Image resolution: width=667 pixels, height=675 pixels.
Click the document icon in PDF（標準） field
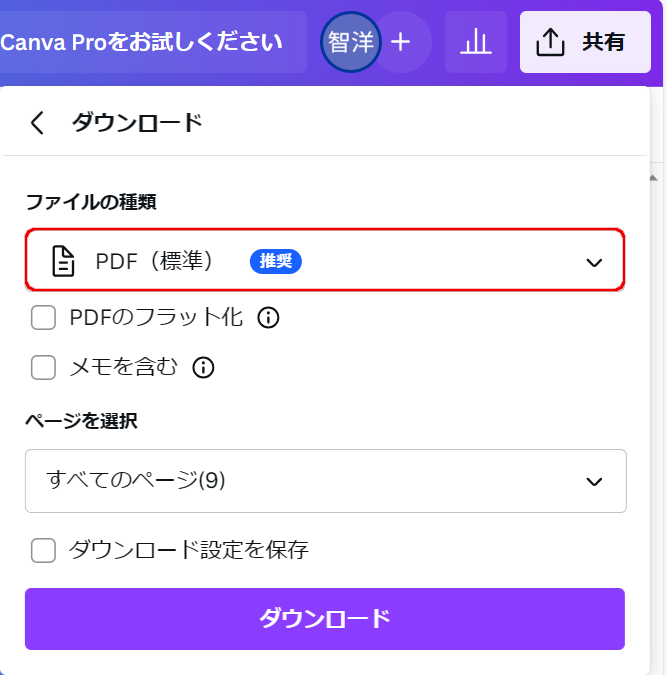click(63, 261)
